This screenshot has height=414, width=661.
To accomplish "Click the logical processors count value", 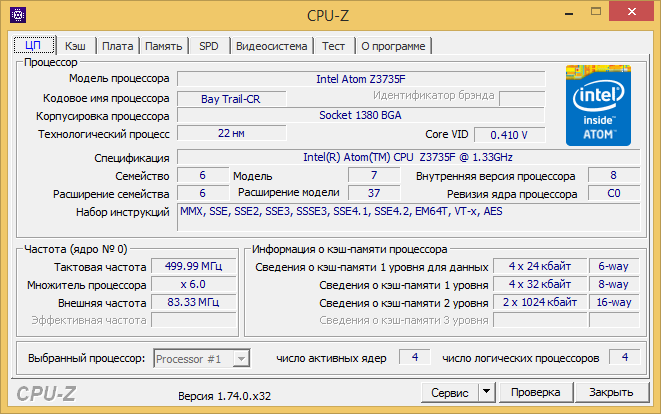I will click(x=625, y=357).
